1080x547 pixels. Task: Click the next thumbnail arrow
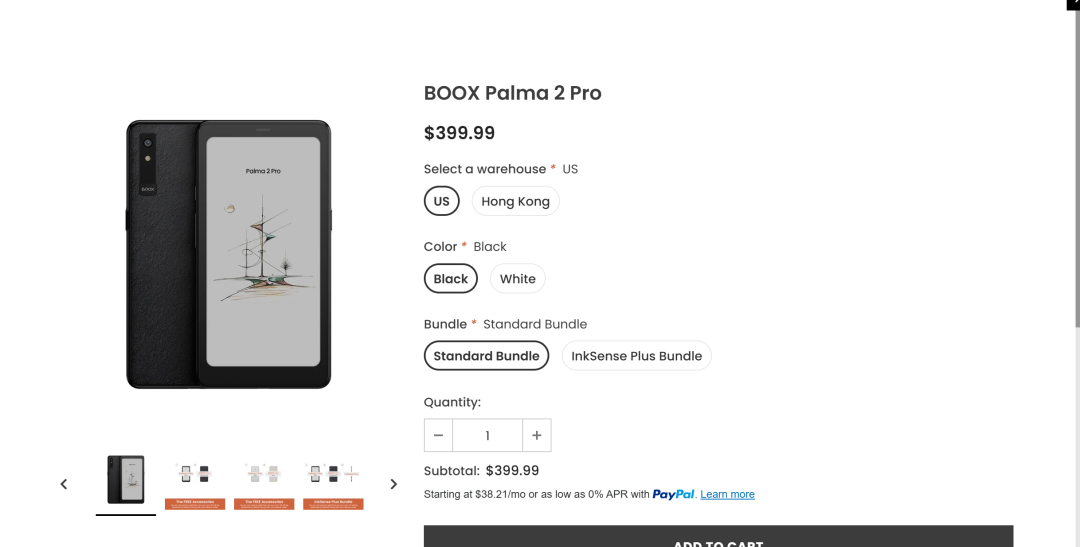(393, 484)
